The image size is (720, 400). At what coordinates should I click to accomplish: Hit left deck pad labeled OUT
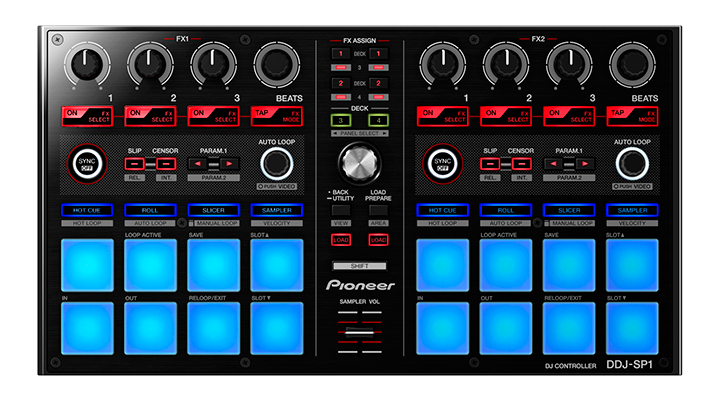click(150, 328)
